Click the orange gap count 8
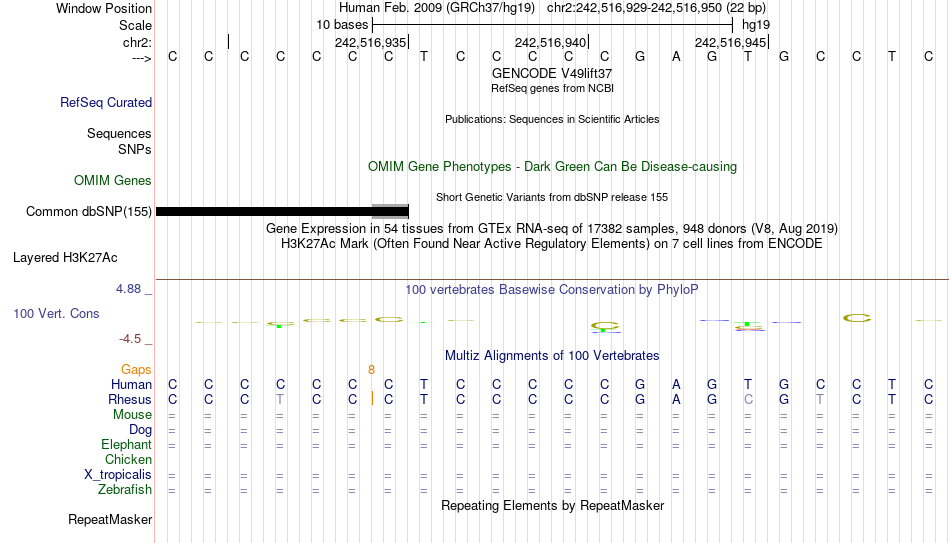This screenshot has width=950, height=543. (x=371, y=370)
